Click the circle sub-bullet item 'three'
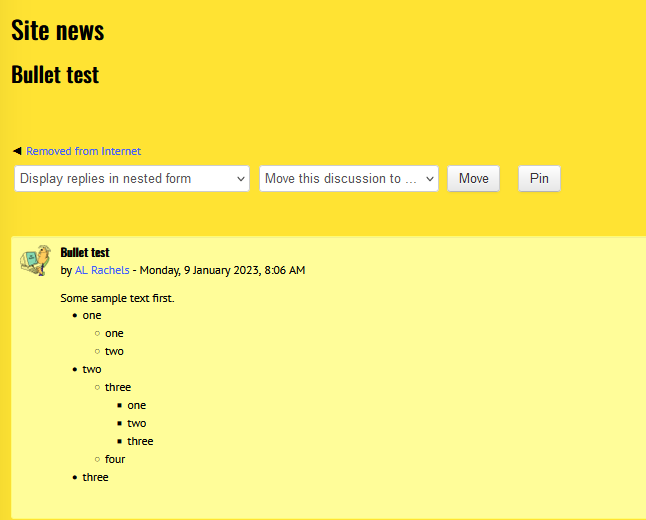The width and height of the screenshot is (646, 520). pos(118,387)
